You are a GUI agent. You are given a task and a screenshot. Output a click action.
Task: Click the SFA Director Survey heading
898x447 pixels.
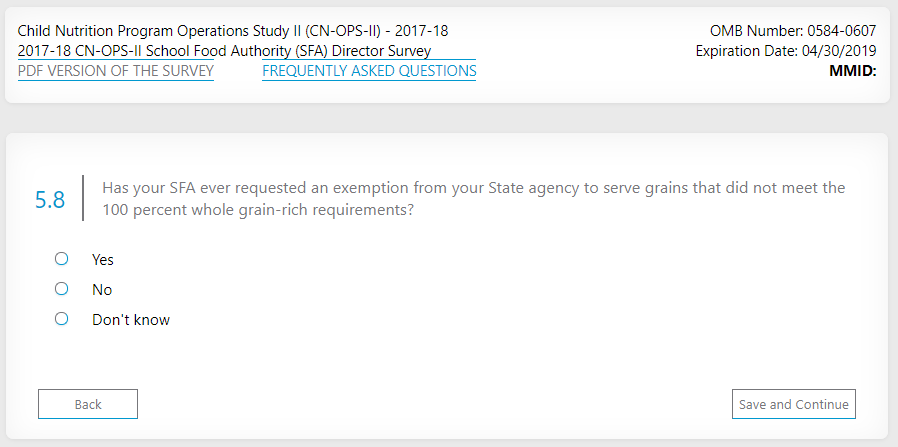[225, 51]
